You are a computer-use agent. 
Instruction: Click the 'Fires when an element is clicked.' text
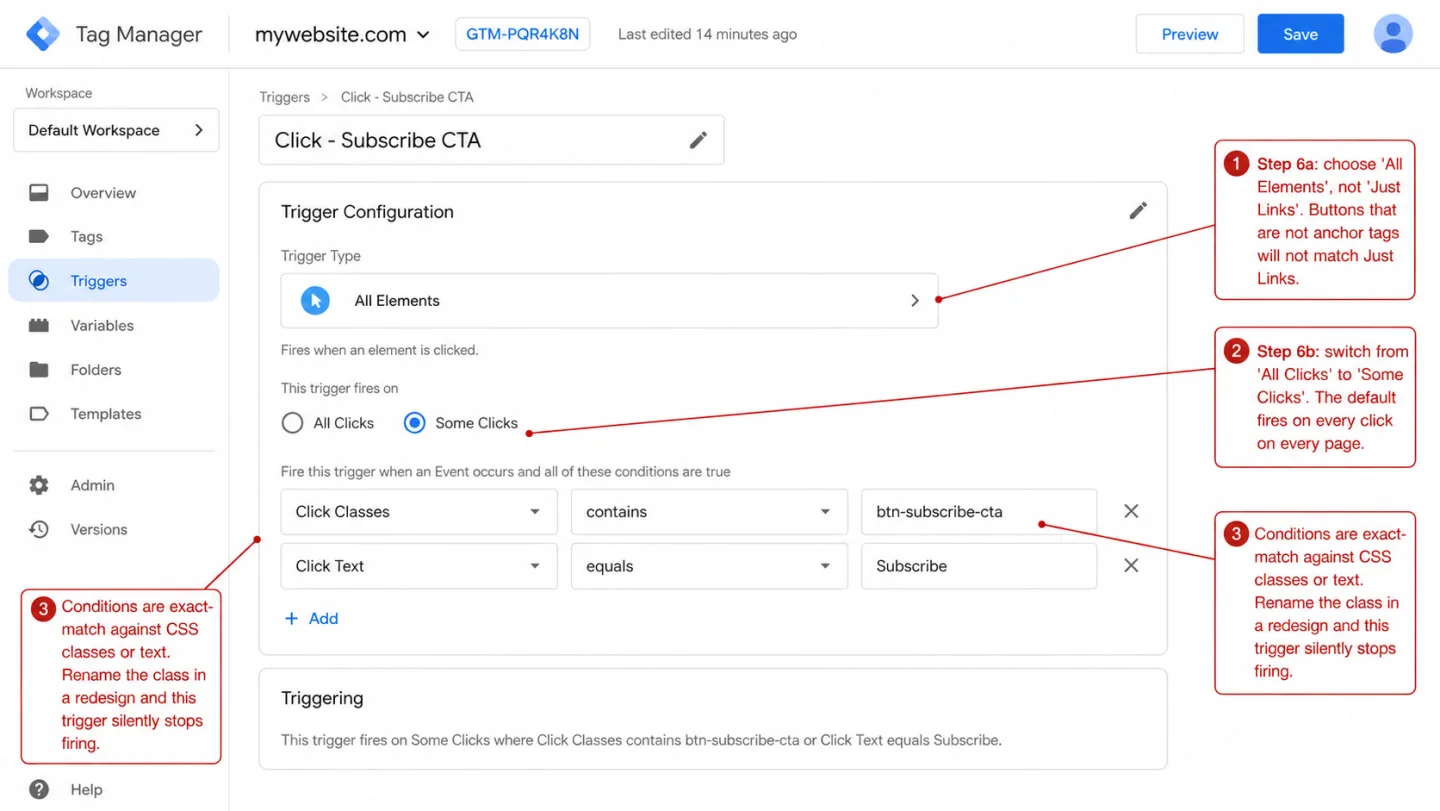[380, 350]
